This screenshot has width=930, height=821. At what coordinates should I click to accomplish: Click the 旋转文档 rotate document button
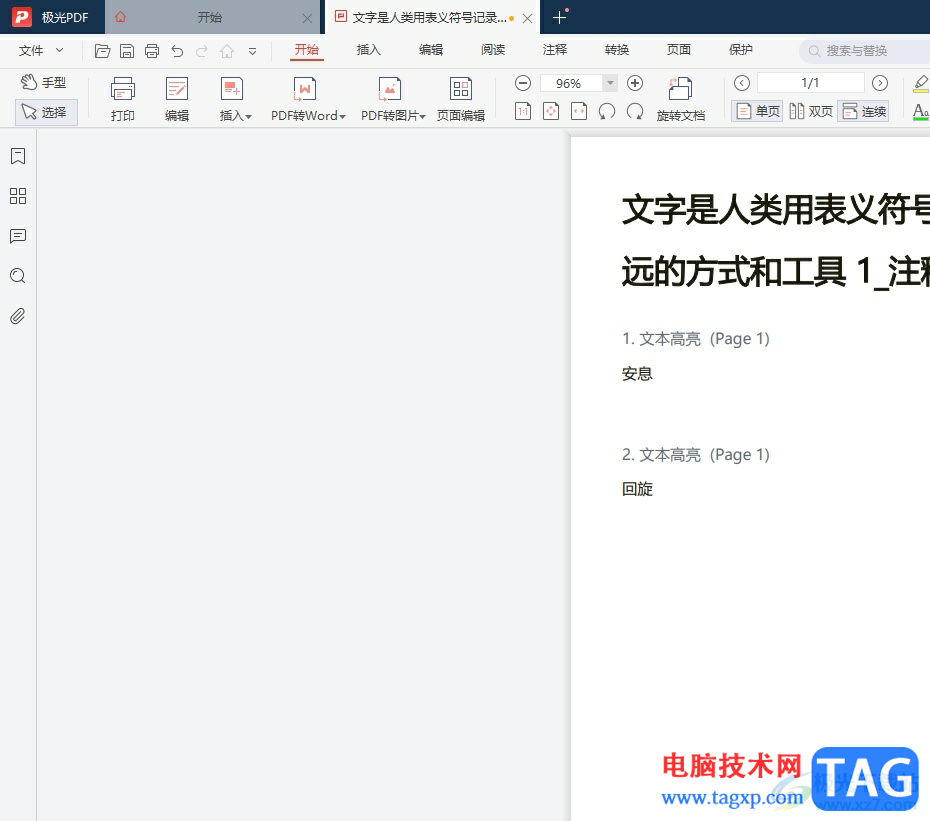pos(681,99)
